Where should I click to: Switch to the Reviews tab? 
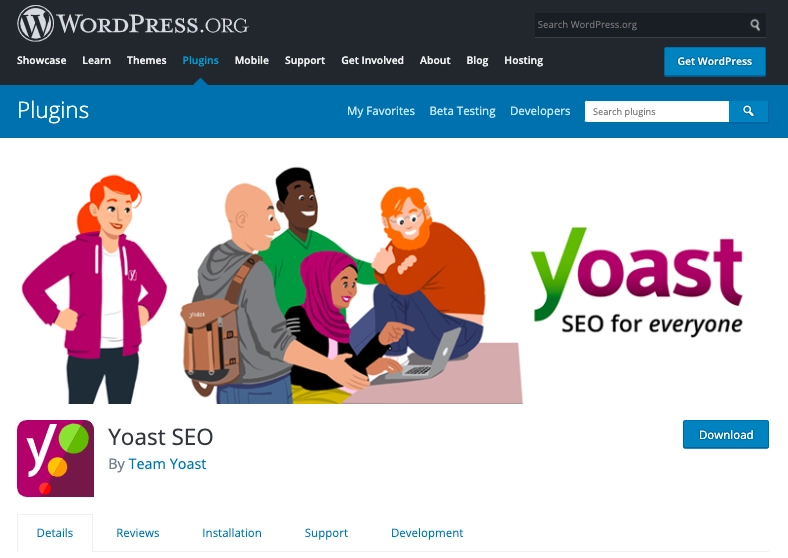tap(138, 533)
